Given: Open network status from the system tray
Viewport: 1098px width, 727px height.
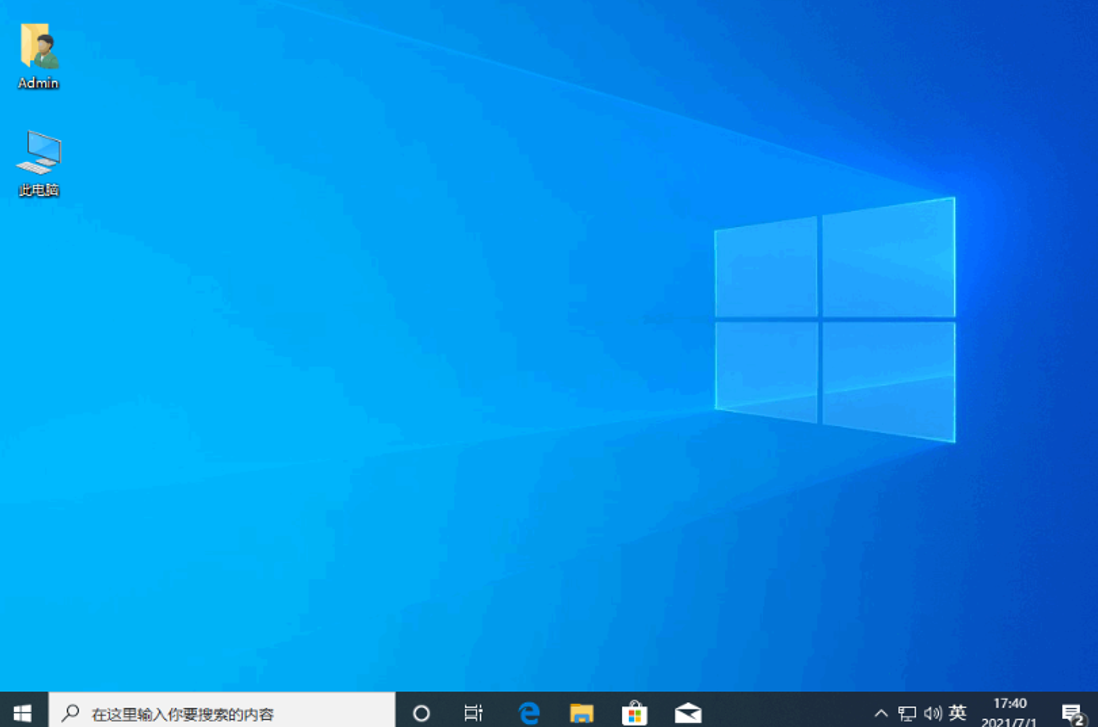Looking at the screenshot, I should [907, 713].
